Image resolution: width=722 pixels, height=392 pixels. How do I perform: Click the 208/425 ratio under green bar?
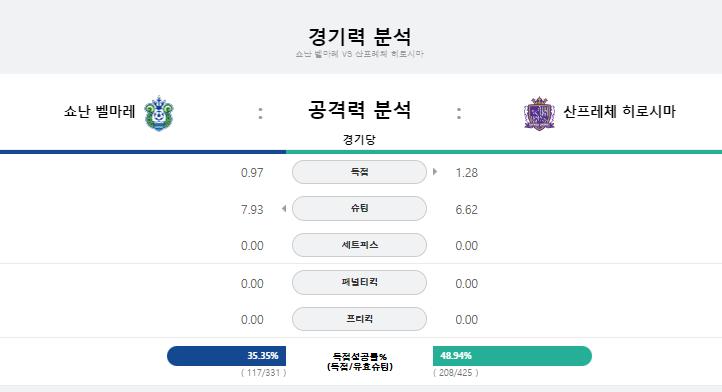click(456, 373)
